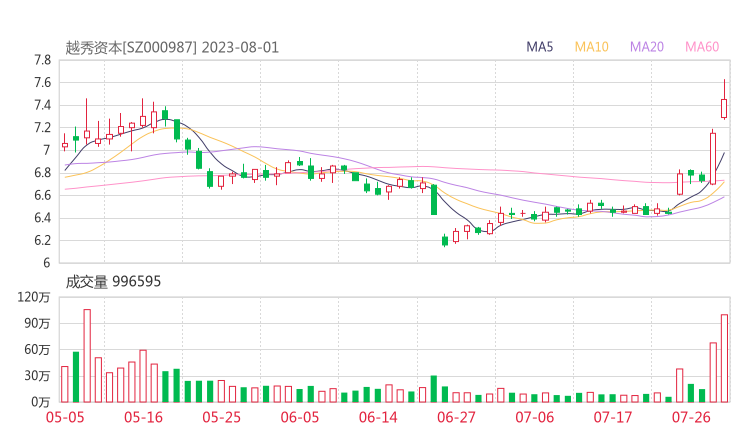Click the 30万 volume axis label
Viewport: 740px width, 440px height.
point(37,376)
